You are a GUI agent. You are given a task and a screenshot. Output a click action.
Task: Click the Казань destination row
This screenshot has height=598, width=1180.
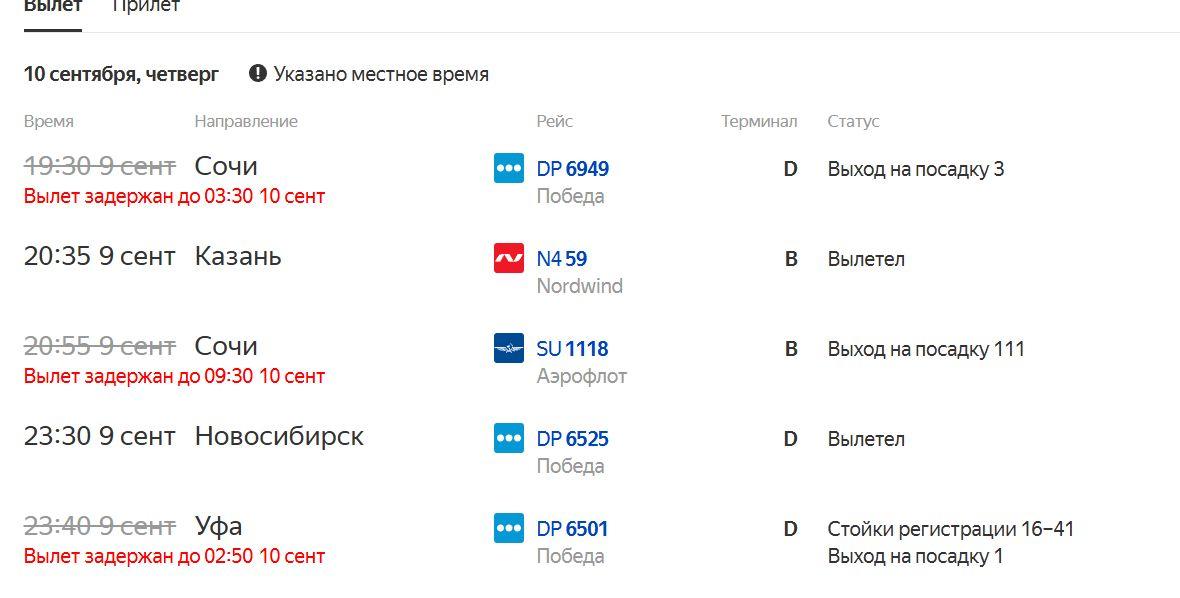[x=590, y=271]
